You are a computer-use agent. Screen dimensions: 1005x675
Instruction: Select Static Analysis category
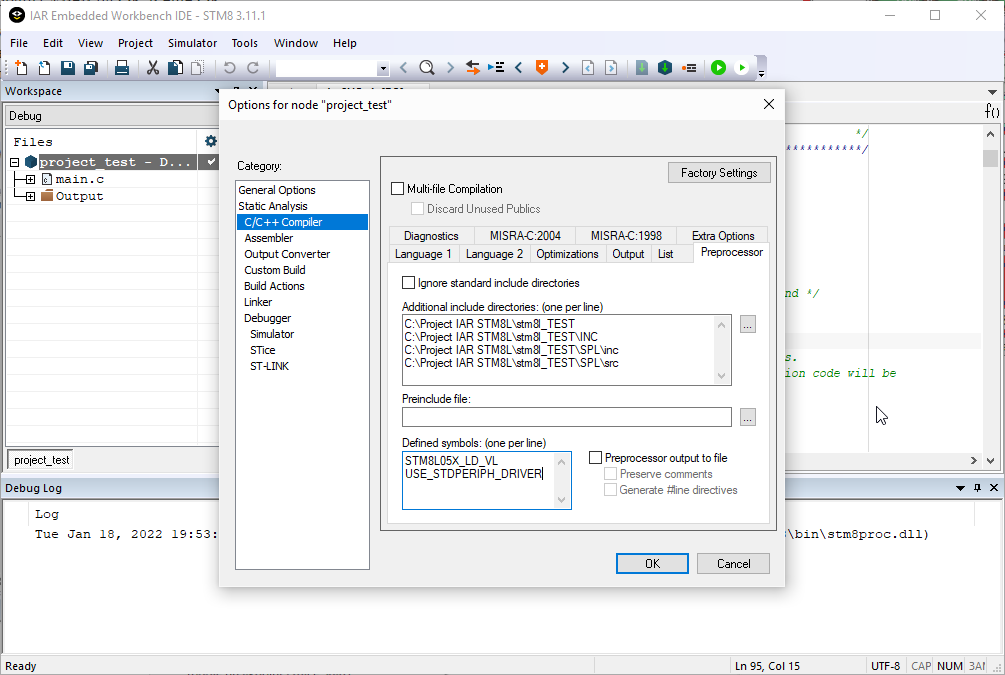273,206
